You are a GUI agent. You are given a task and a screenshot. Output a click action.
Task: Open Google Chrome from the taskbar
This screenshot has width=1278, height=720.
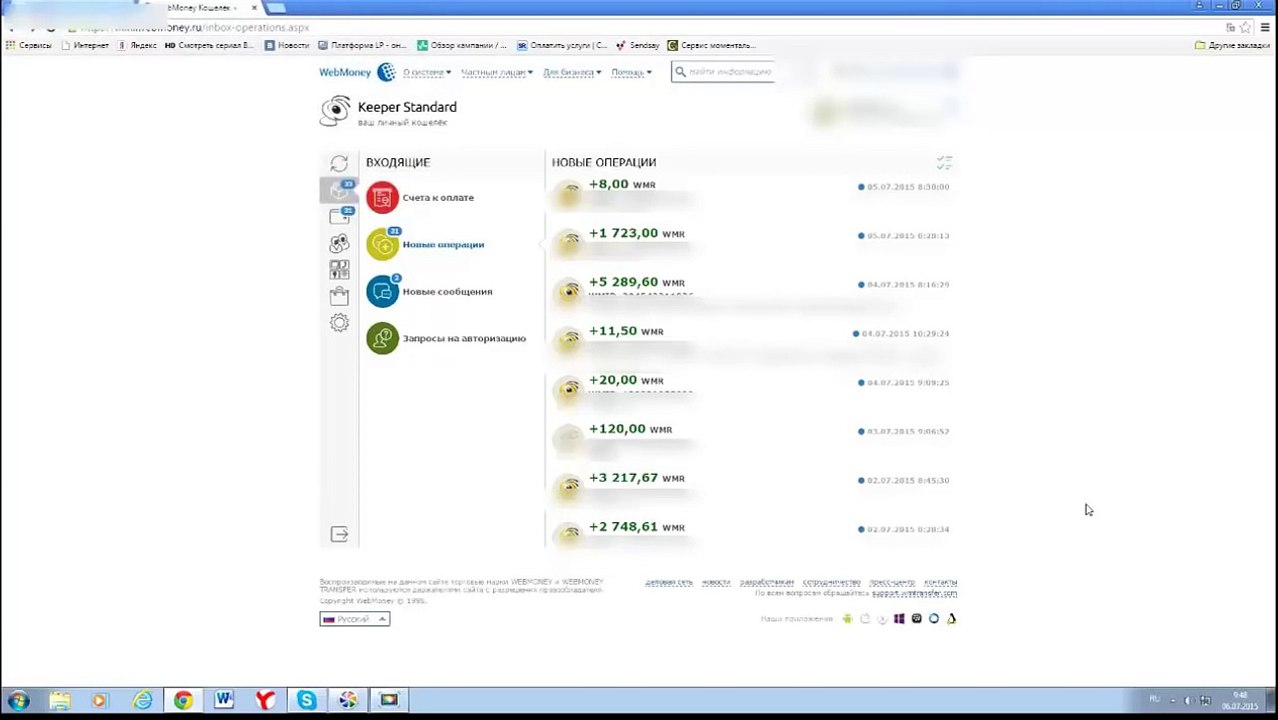pyautogui.click(x=183, y=700)
